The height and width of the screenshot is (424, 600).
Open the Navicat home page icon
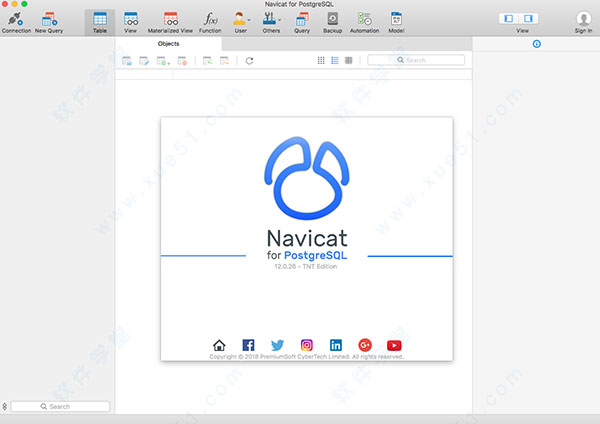pos(219,345)
